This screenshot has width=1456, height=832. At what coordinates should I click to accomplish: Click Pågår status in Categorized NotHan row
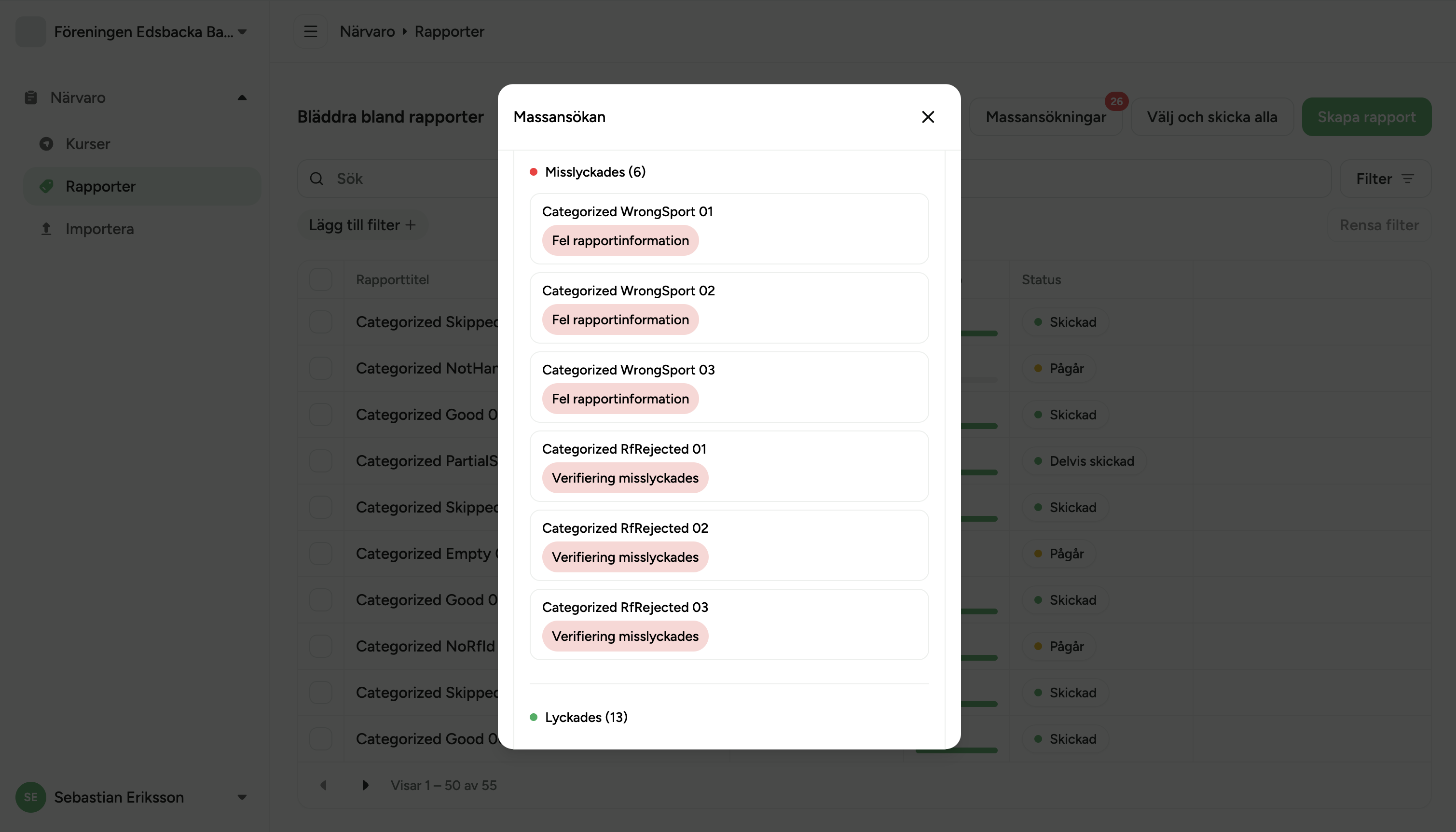point(1059,368)
